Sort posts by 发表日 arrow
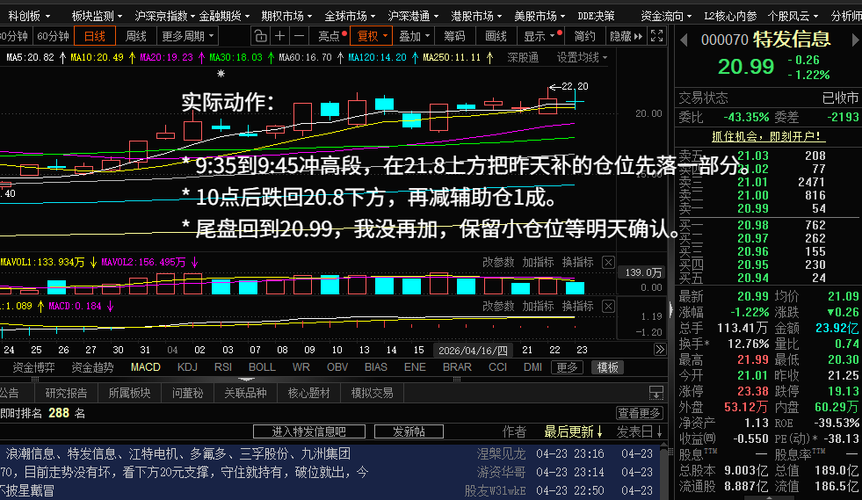The height and width of the screenshot is (500, 862). point(659,432)
